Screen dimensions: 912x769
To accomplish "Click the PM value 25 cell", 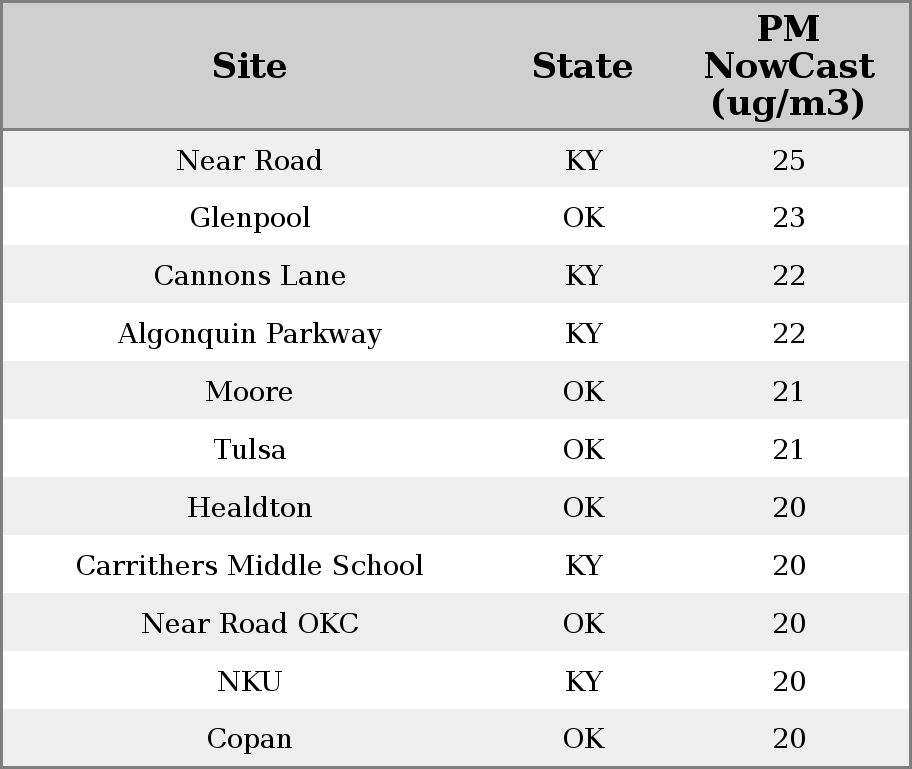I will [788, 160].
